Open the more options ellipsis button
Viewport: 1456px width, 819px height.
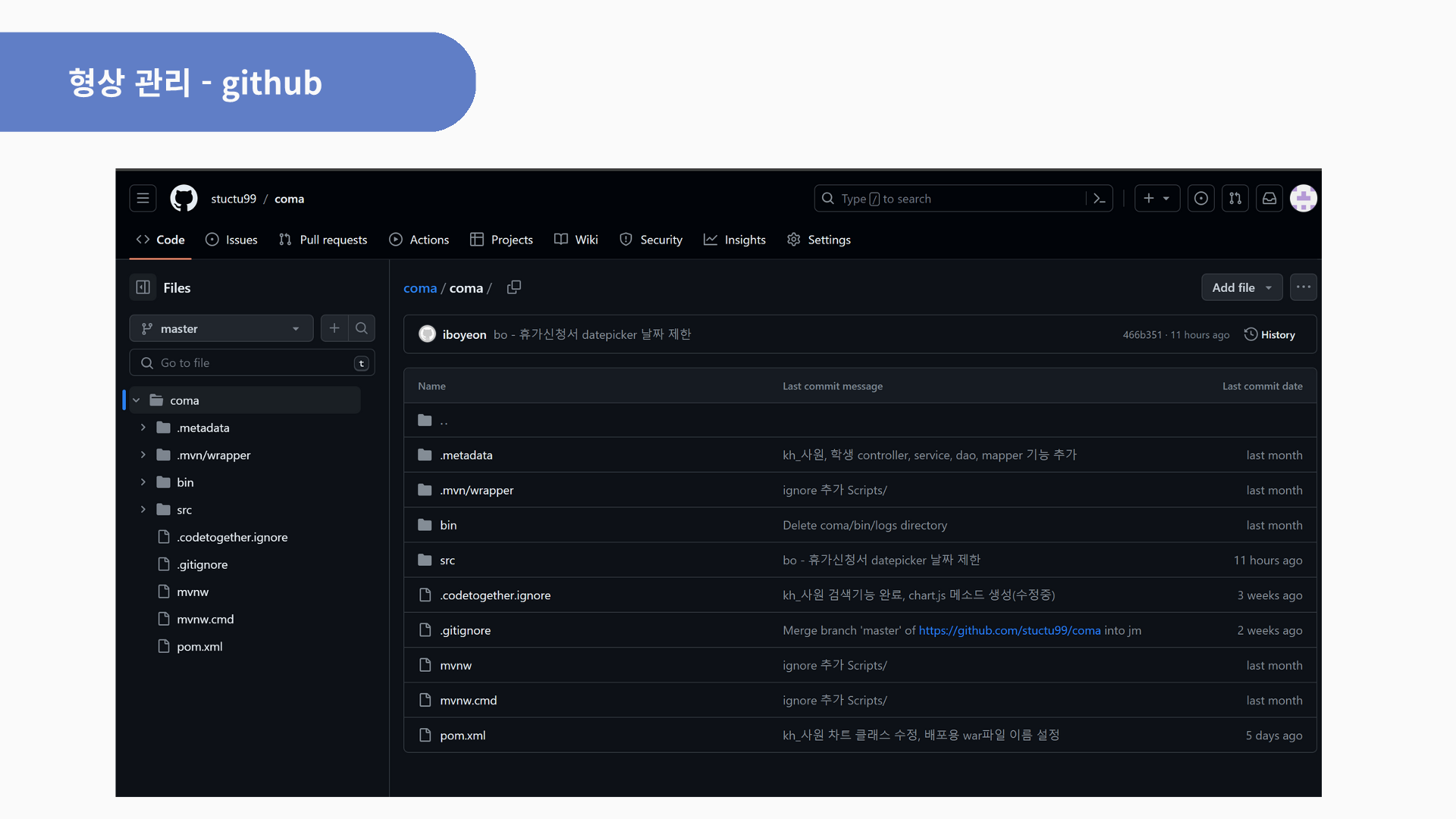[x=1303, y=287]
